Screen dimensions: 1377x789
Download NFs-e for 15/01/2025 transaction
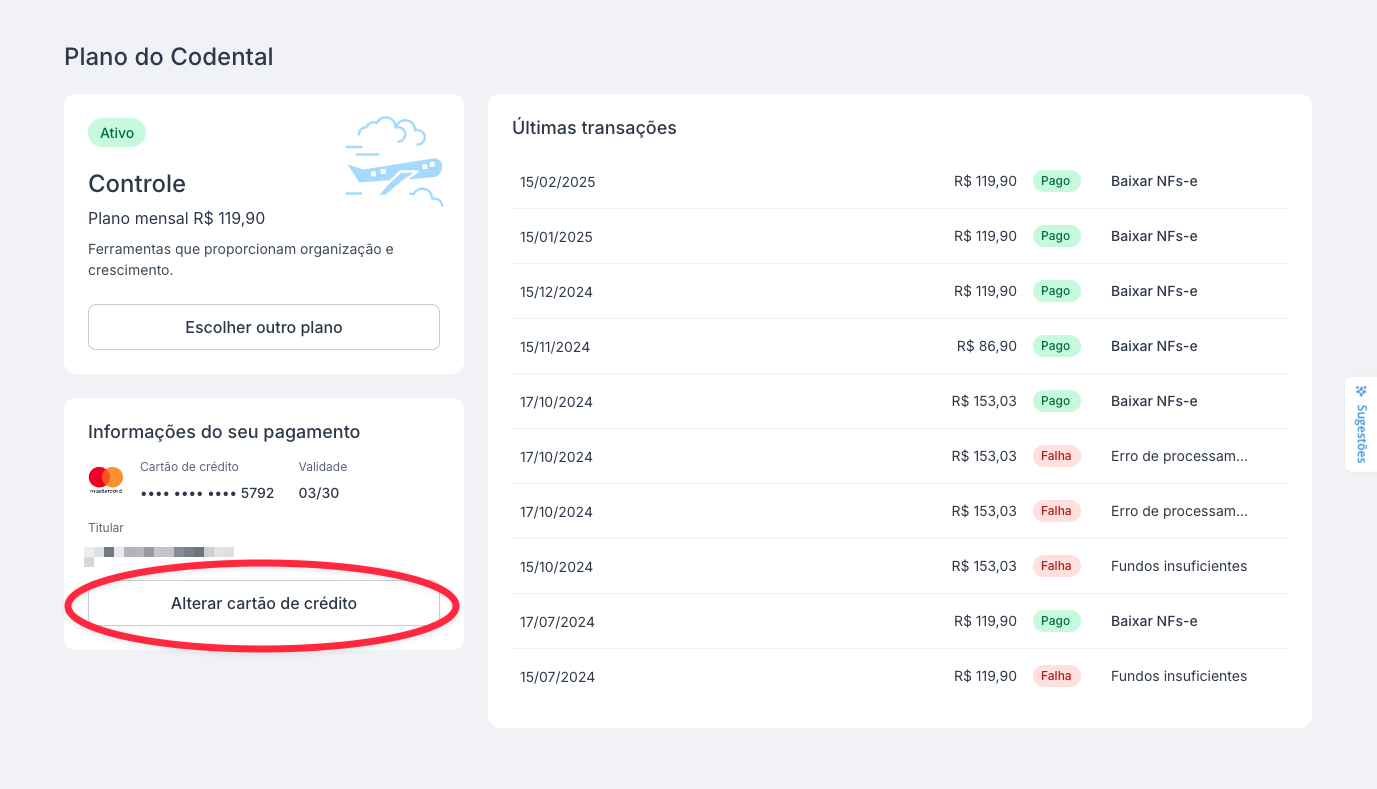coord(1153,236)
